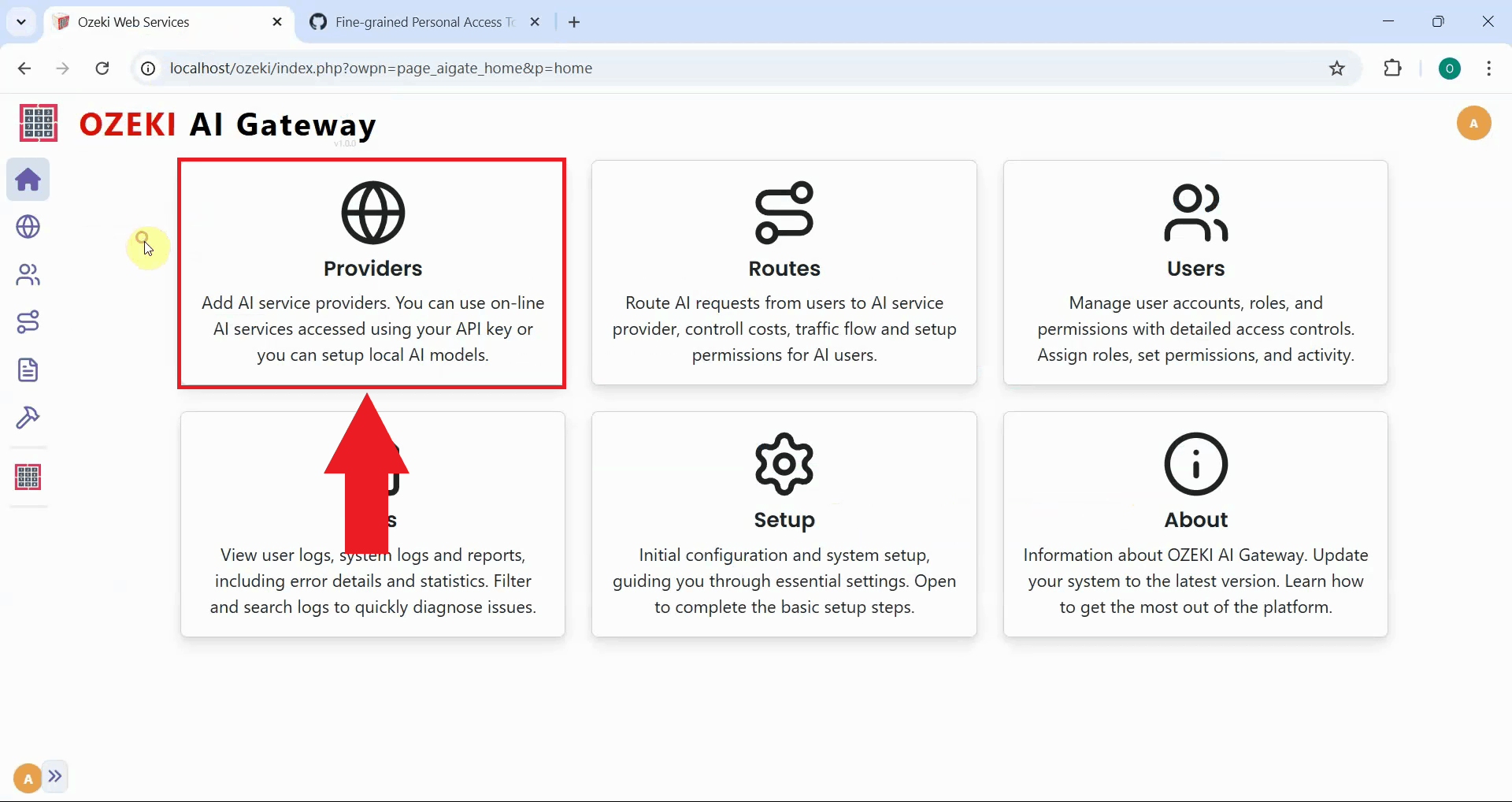Click the browser back navigation button
Screen dimensions: 1512x802
pyautogui.click(x=24, y=68)
